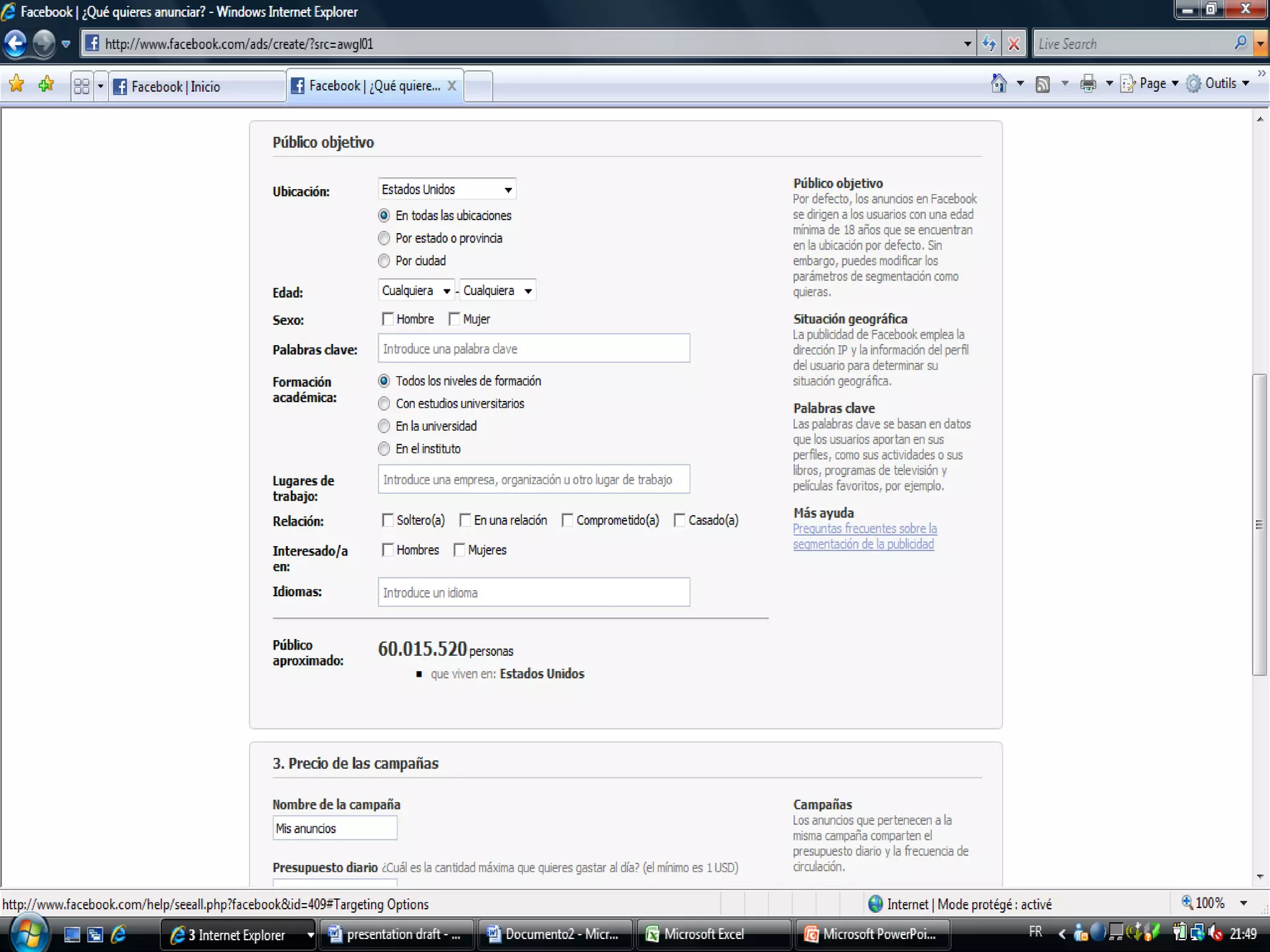Screen dimensions: 1270x952
Task: Select the Por ciudad radio button
Action: [x=384, y=261]
